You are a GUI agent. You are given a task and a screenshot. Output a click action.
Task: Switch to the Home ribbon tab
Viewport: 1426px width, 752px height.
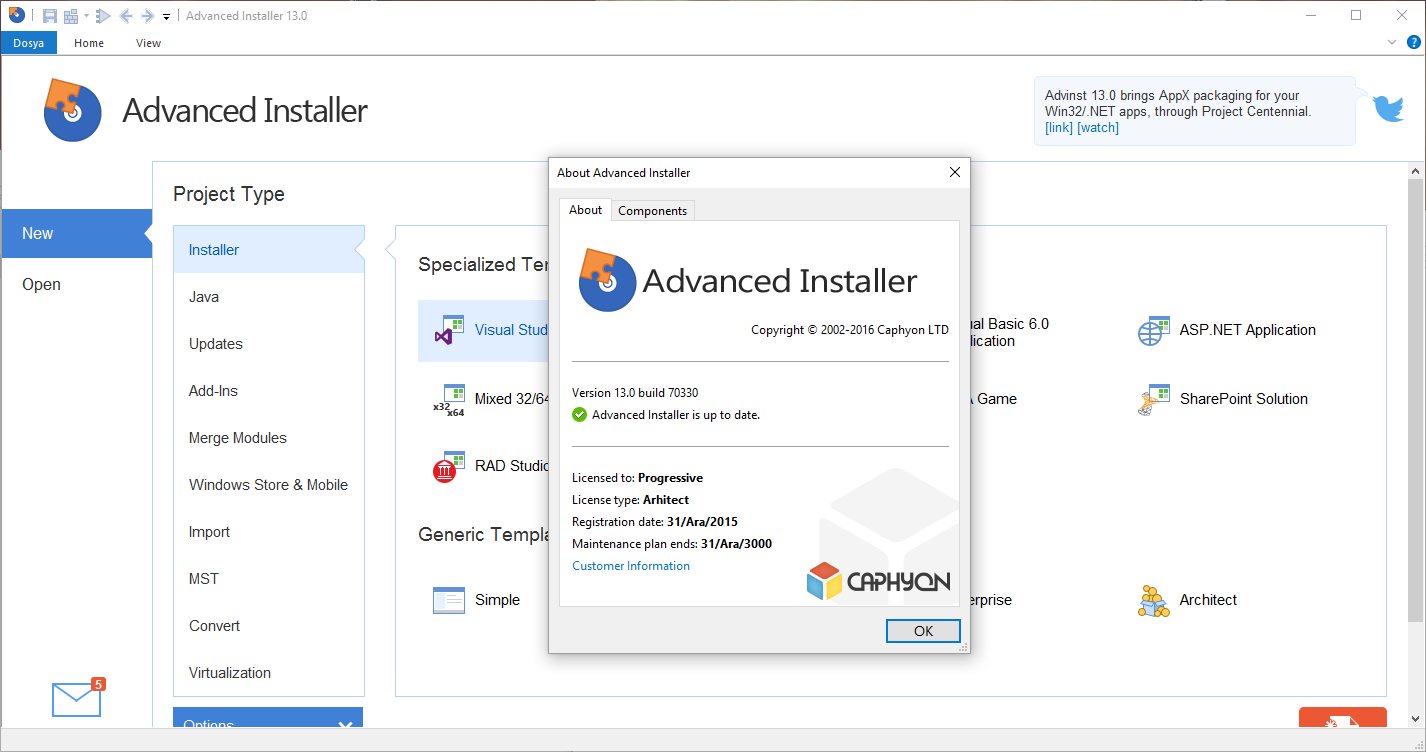click(89, 43)
